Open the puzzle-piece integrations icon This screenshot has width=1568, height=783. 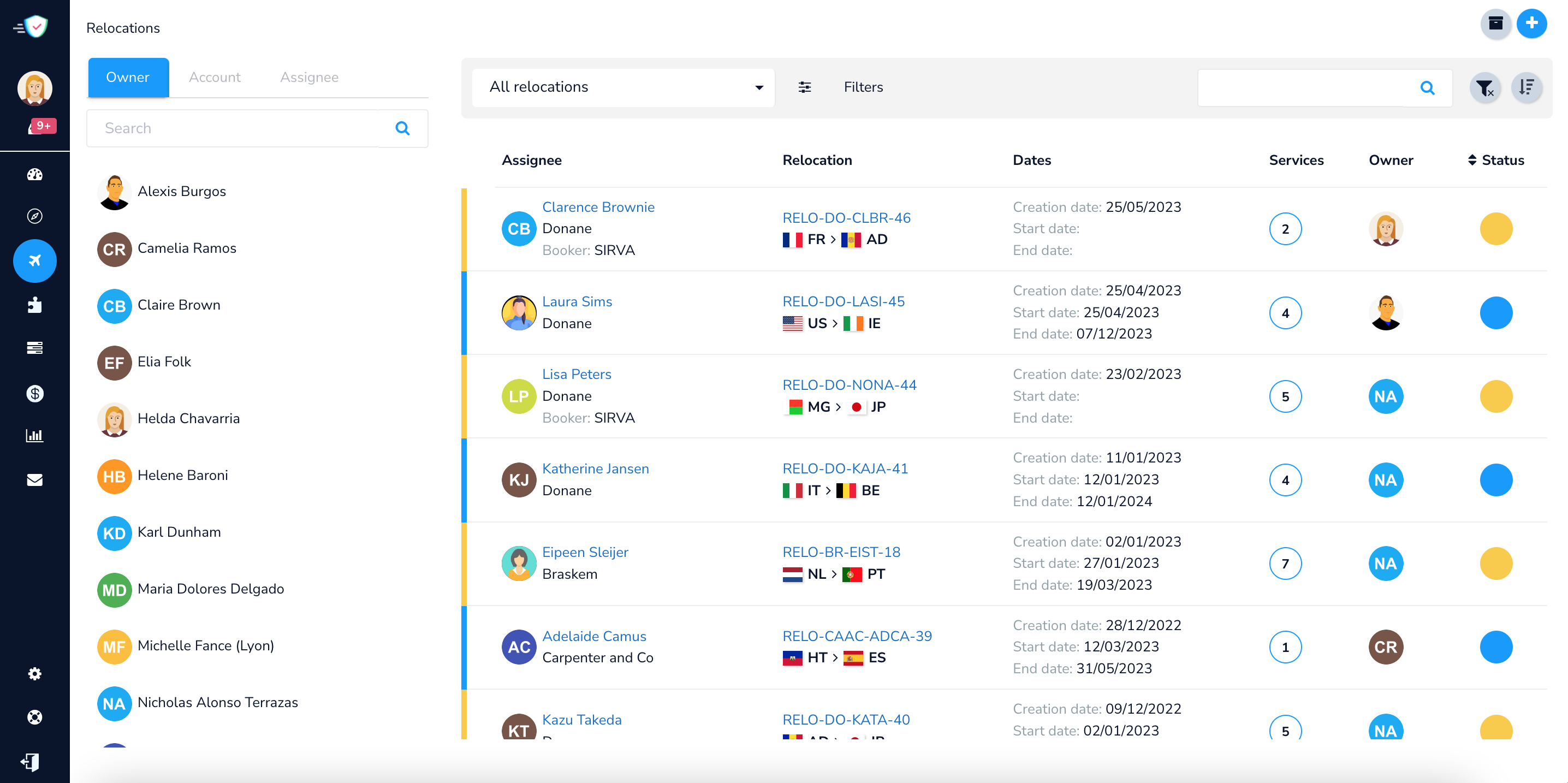click(x=35, y=305)
